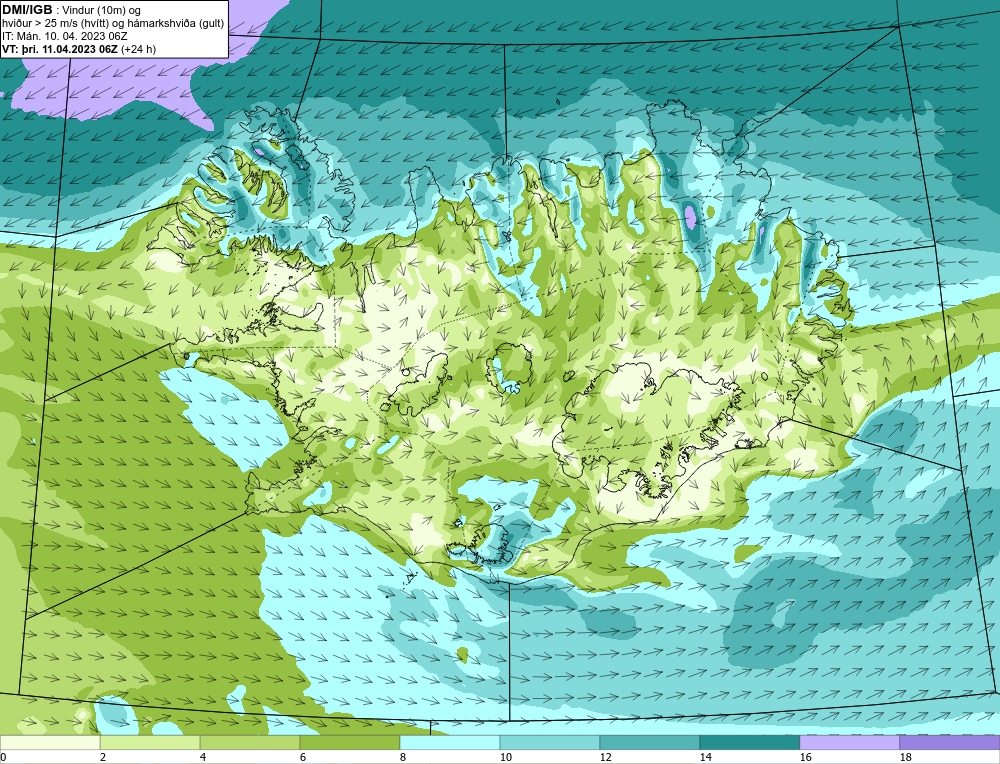The image size is (1000, 764).
Task: Click the 6–8 m/s olive green legend swatch
Action: pos(349,742)
